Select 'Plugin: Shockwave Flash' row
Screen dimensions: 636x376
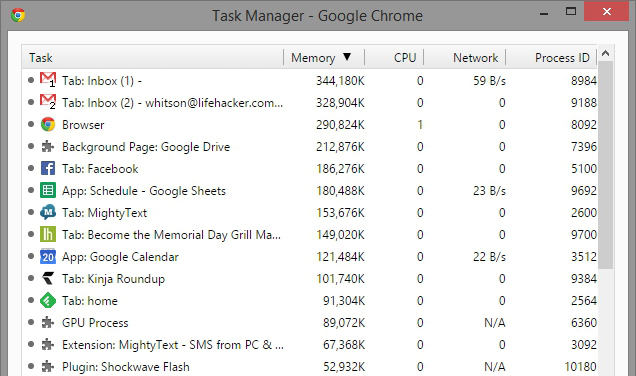(309, 367)
